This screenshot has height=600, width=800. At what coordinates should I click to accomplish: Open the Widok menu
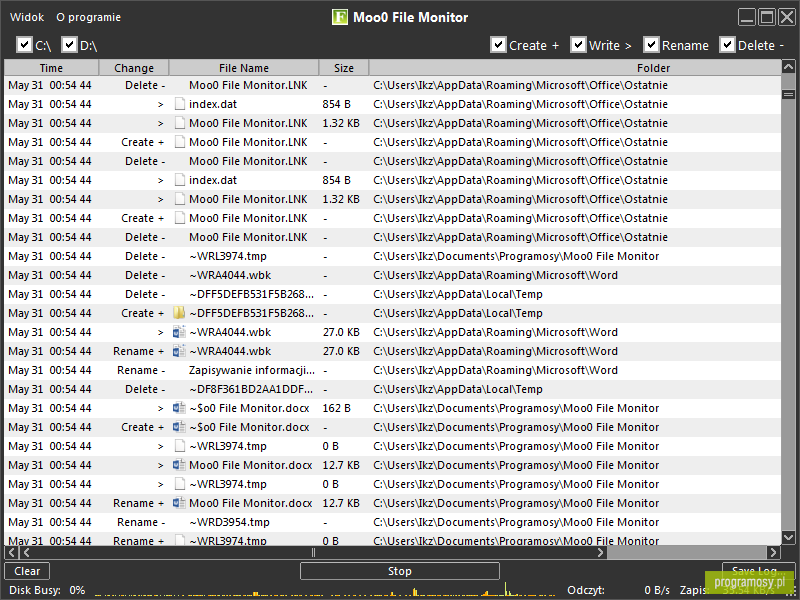pos(27,17)
